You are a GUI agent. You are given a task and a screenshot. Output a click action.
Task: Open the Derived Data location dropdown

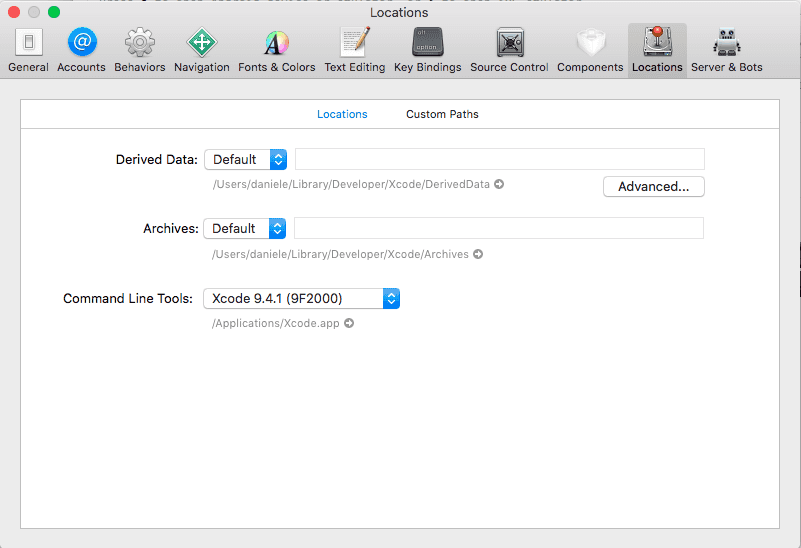tap(246, 159)
